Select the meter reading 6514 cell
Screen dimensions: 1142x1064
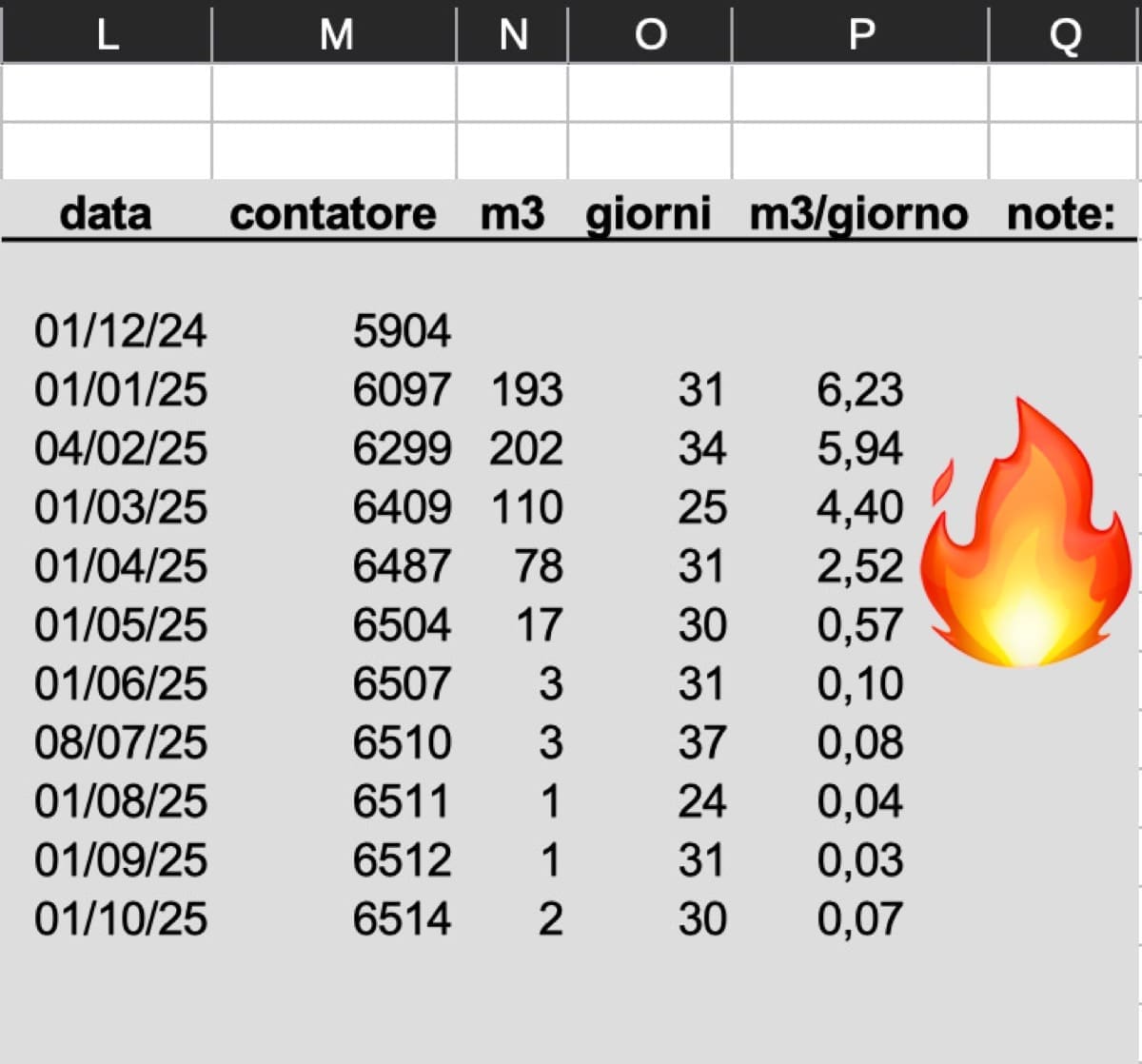402,918
